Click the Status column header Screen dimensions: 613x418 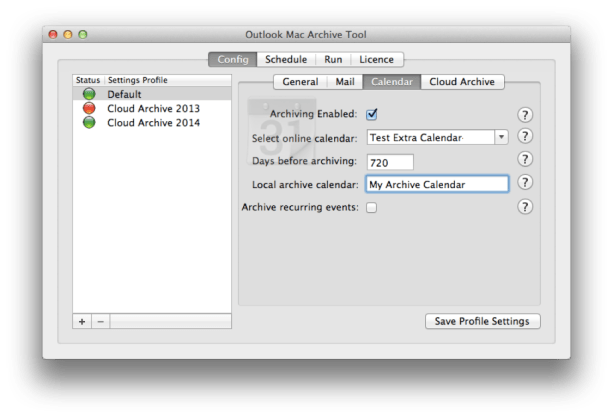pos(88,80)
